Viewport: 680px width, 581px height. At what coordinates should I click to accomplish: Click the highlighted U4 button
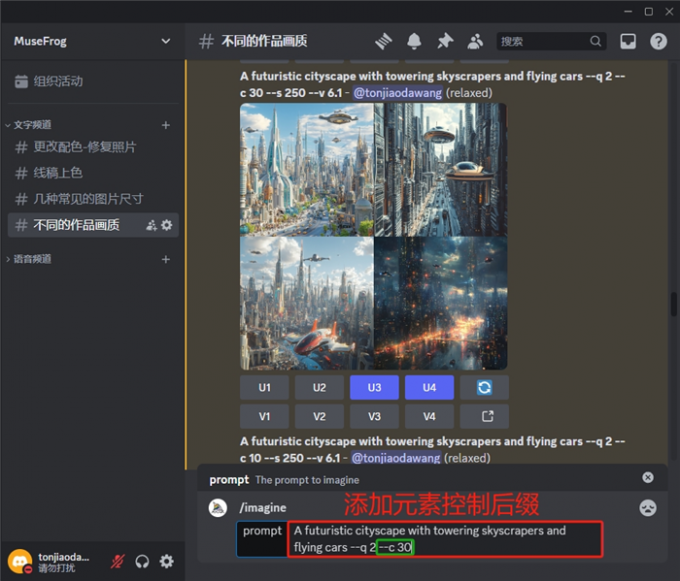point(429,387)
